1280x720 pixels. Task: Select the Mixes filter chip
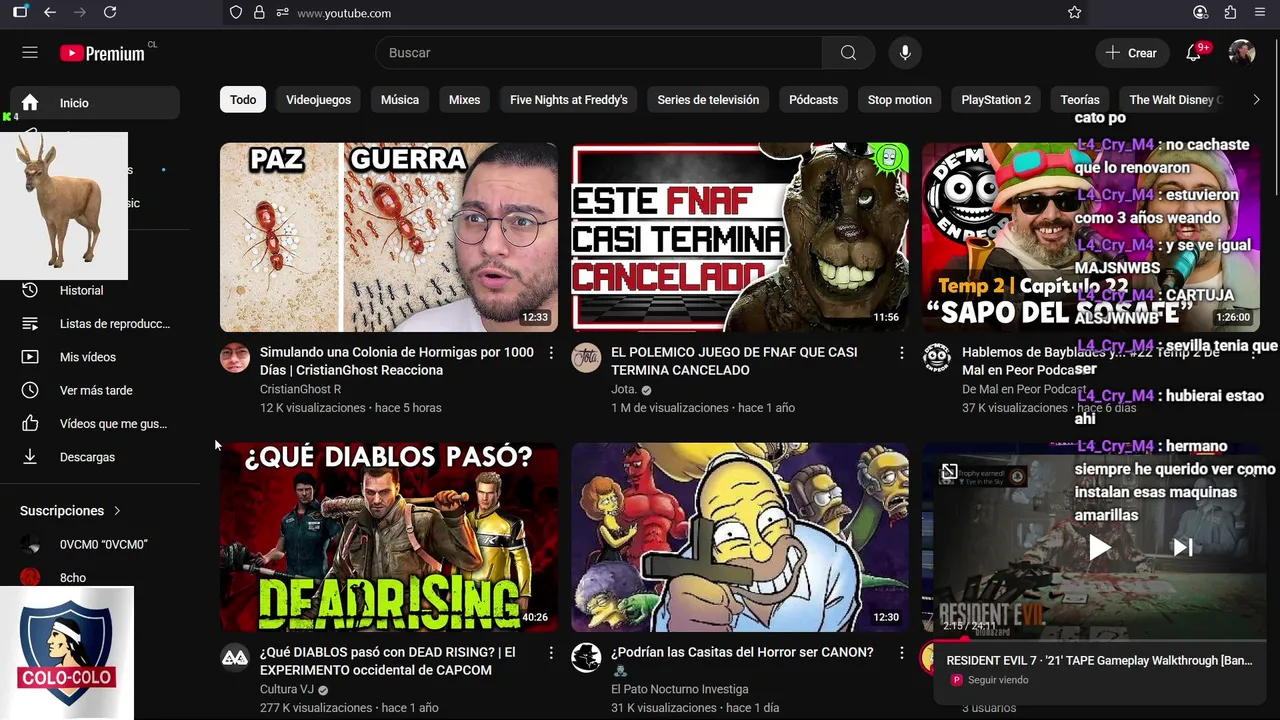(x=464, y=100)
